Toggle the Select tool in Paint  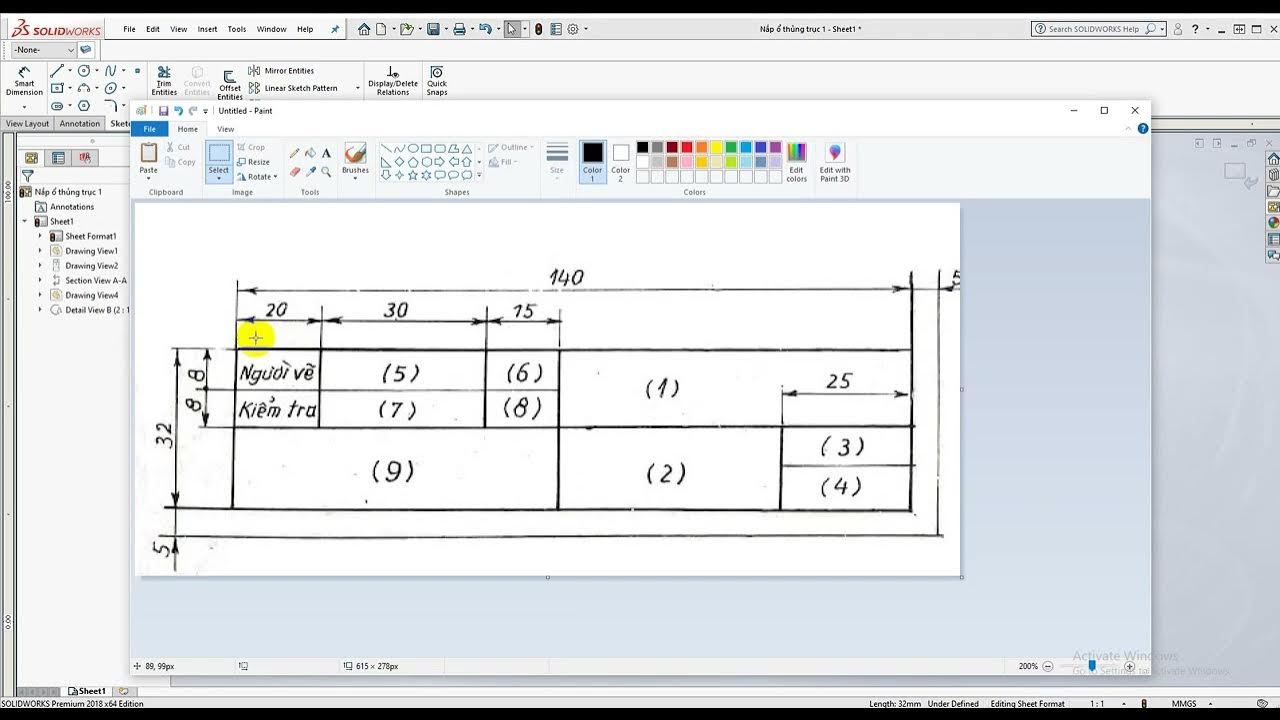[219, 161]
